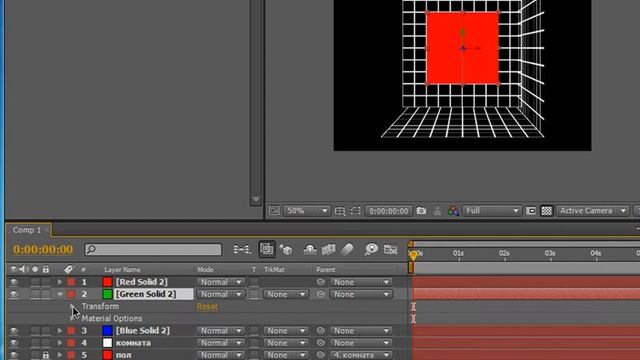Toggle Draft 3D cube icon
This screenshot has width=640, height=360.
[286, 249]
